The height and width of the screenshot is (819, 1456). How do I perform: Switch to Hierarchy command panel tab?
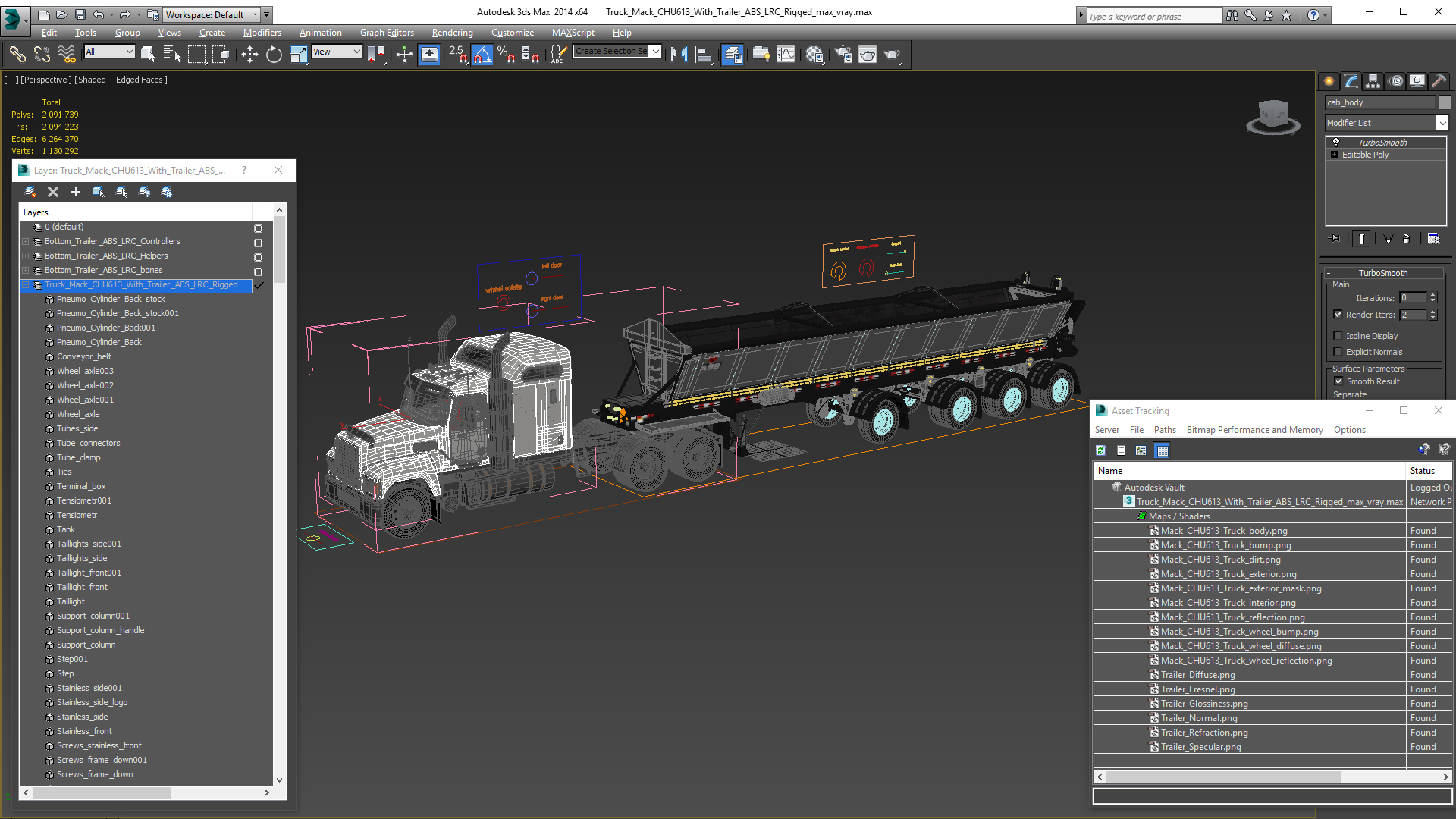tap(1373, 81)
